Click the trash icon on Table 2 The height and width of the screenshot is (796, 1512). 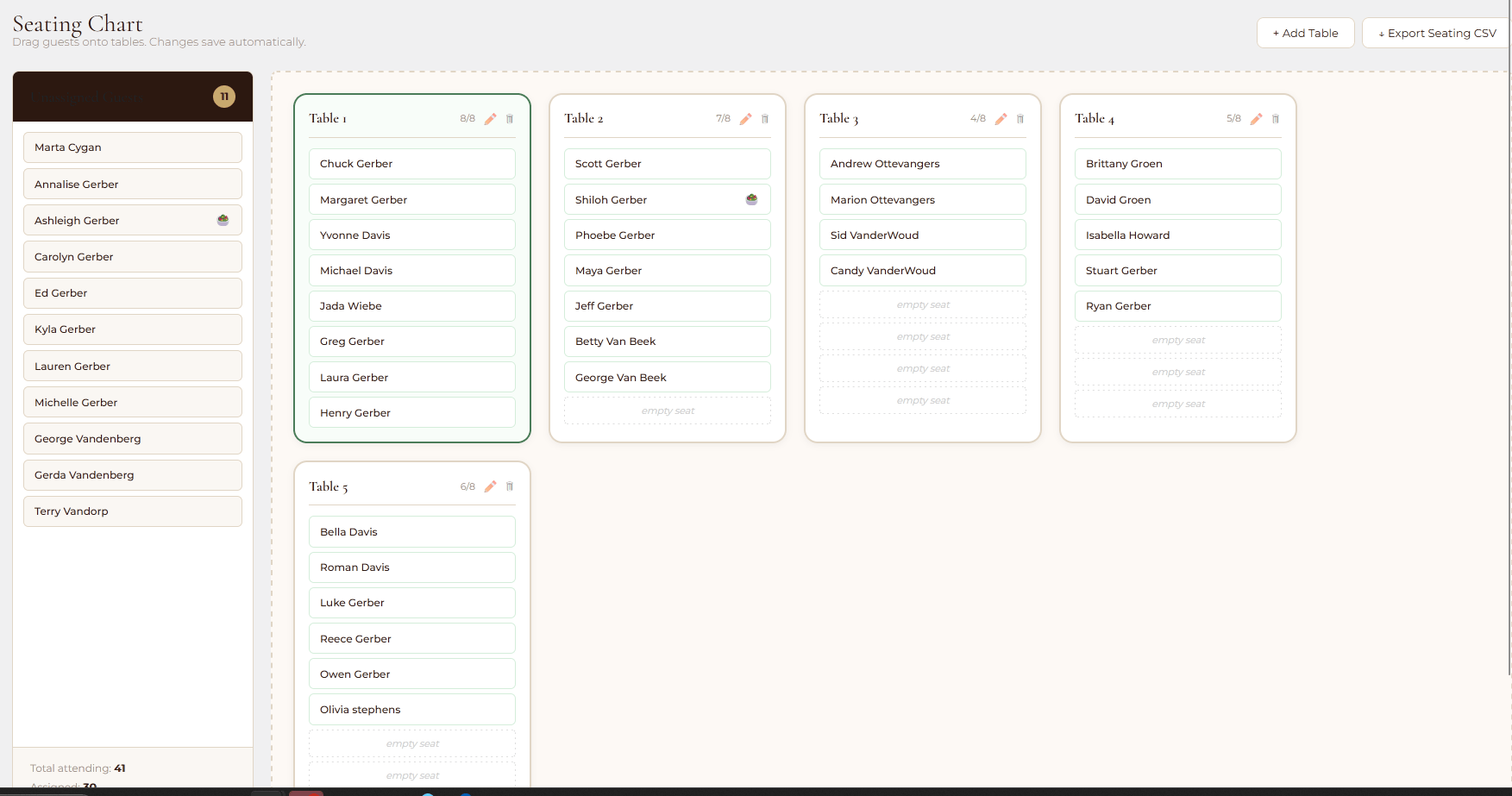click(x=765, y=119)
